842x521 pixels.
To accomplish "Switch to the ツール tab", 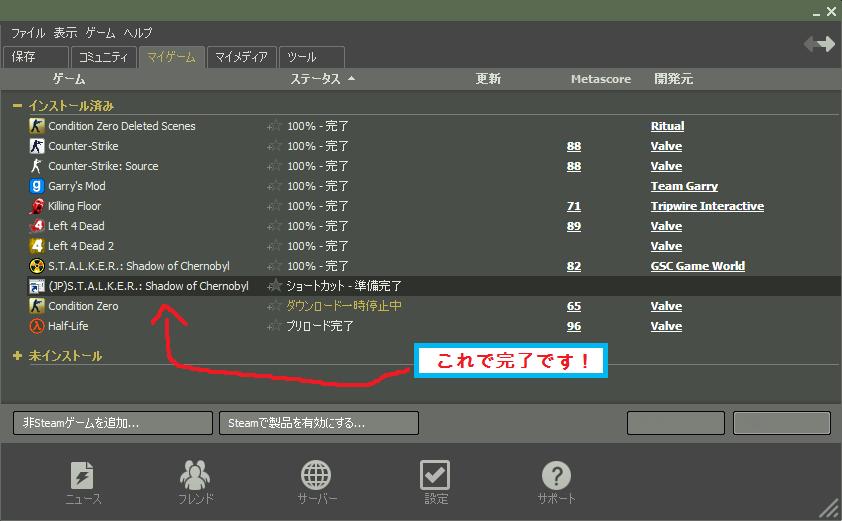I will 311,57.
